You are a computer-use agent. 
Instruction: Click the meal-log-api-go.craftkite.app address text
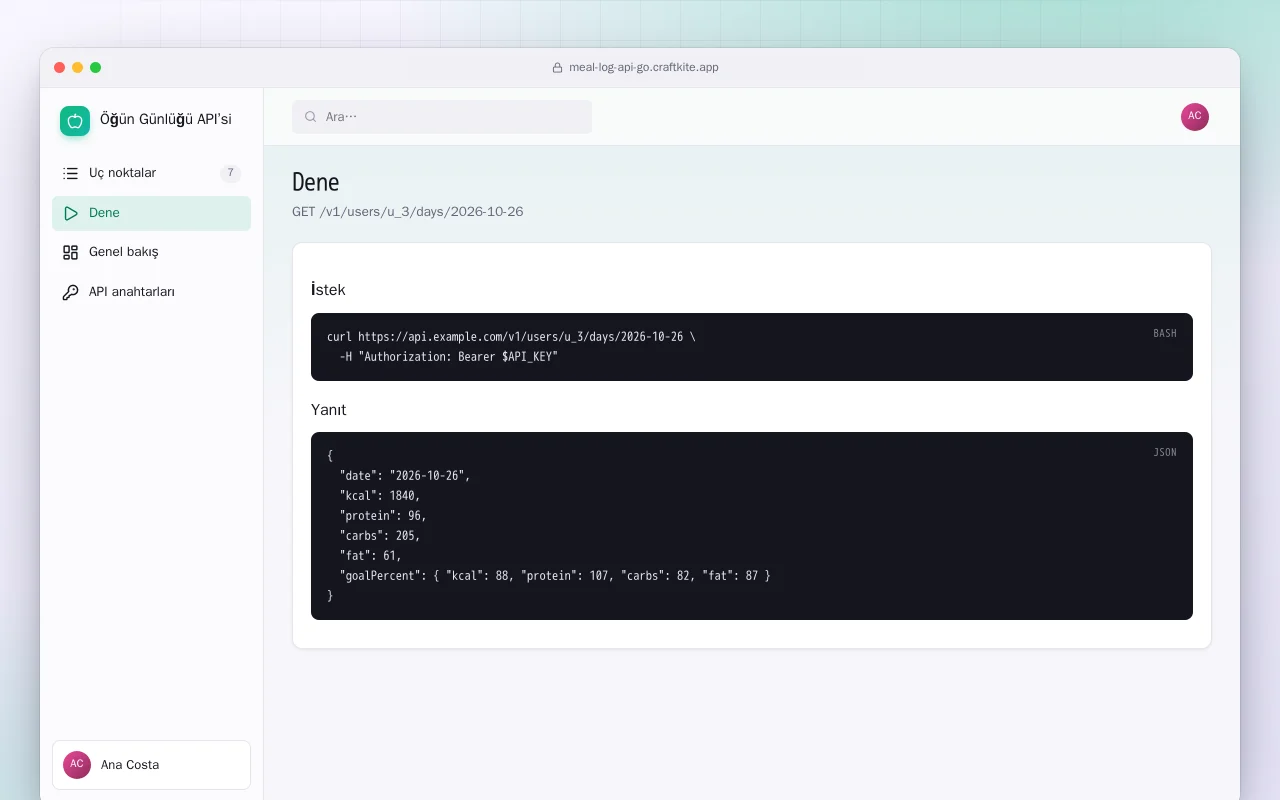[644, 68]
